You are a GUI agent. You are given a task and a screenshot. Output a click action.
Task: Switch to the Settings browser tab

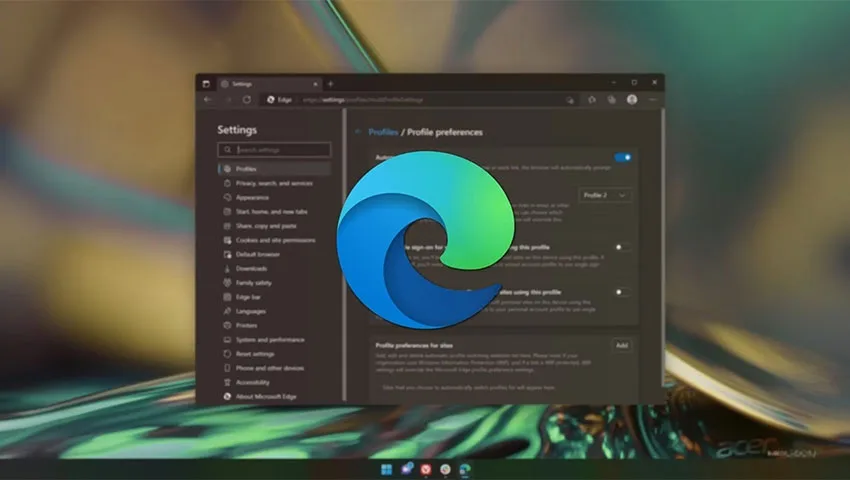tap(269, 84)
